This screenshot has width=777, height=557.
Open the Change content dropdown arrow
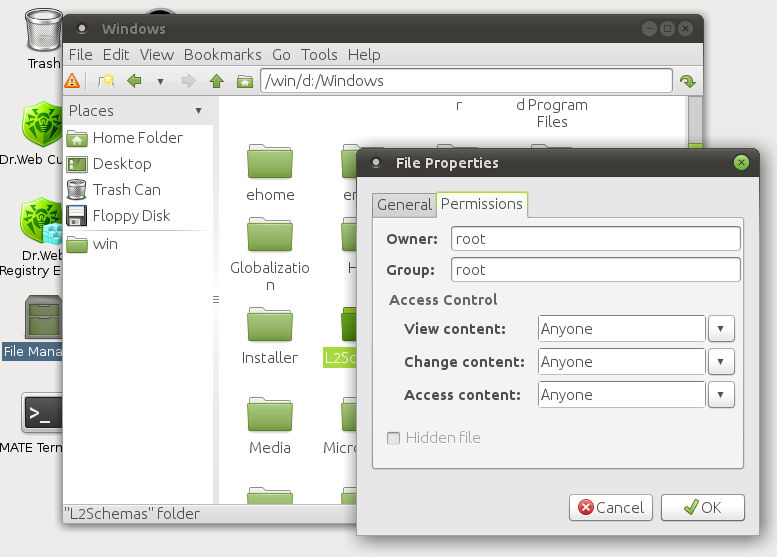pyautogui.click(x=721, y=362)
